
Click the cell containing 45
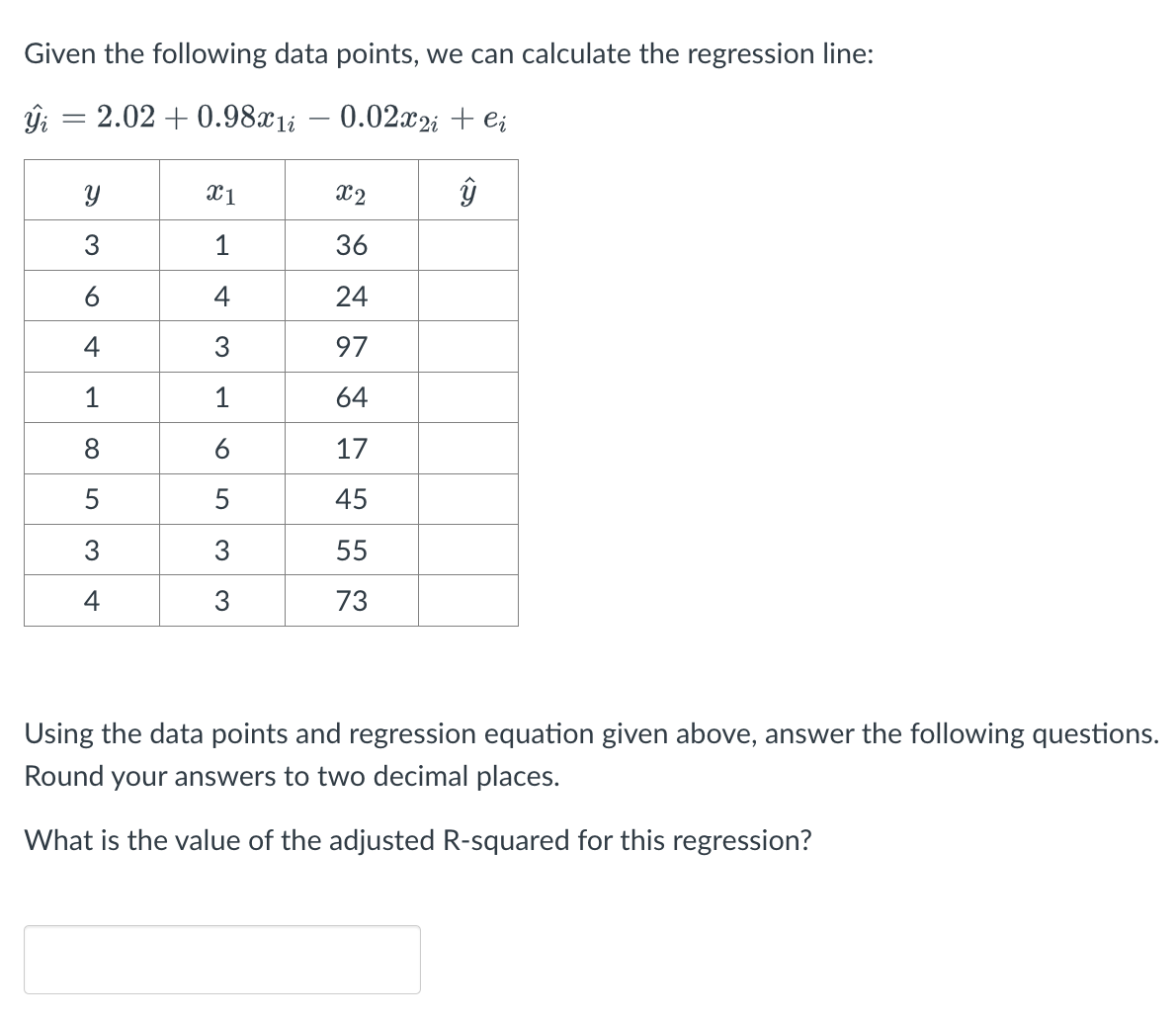[x=352, y=499]
